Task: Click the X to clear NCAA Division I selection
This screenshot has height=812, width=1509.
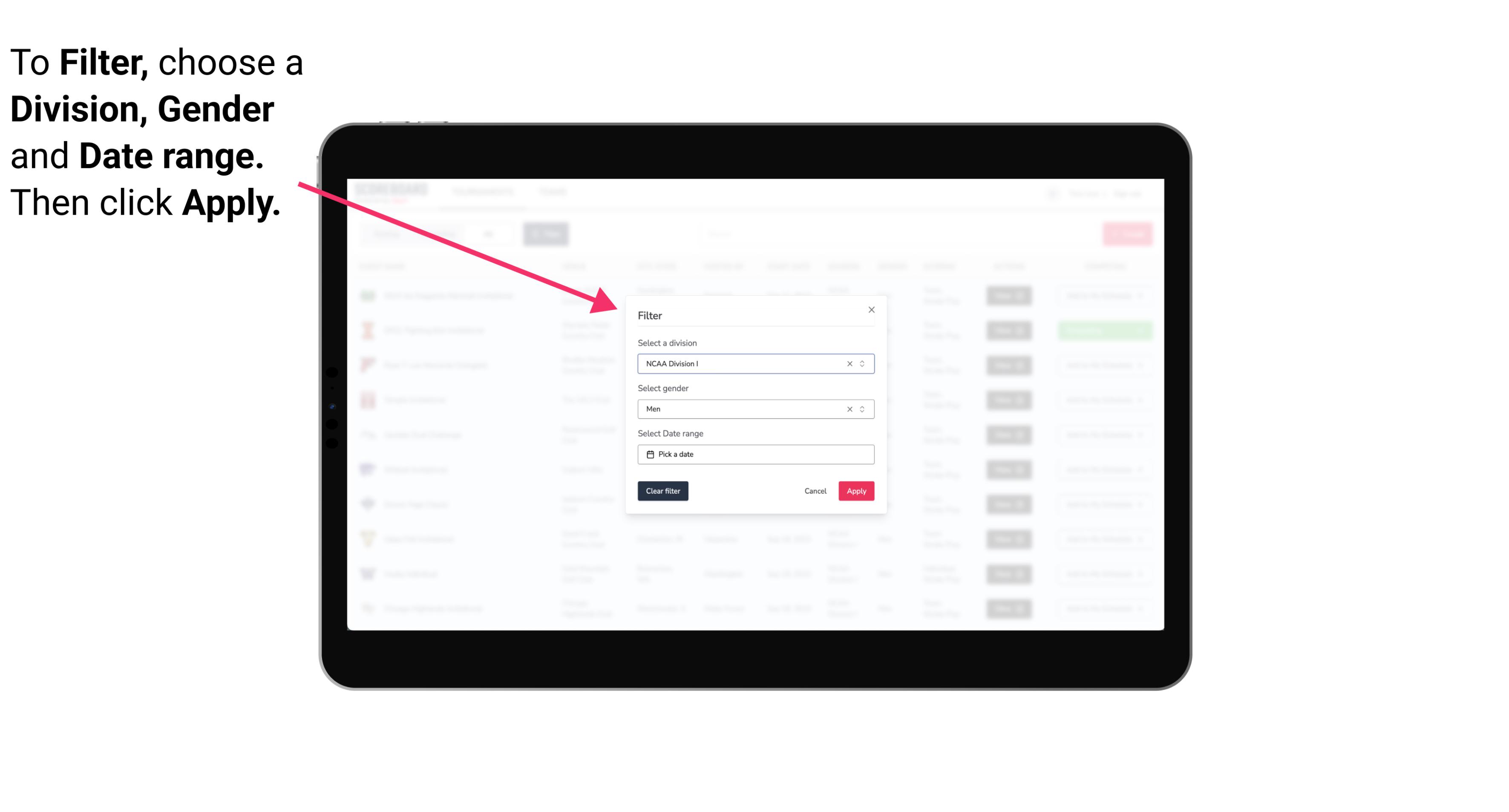Action: pos(849,364)
